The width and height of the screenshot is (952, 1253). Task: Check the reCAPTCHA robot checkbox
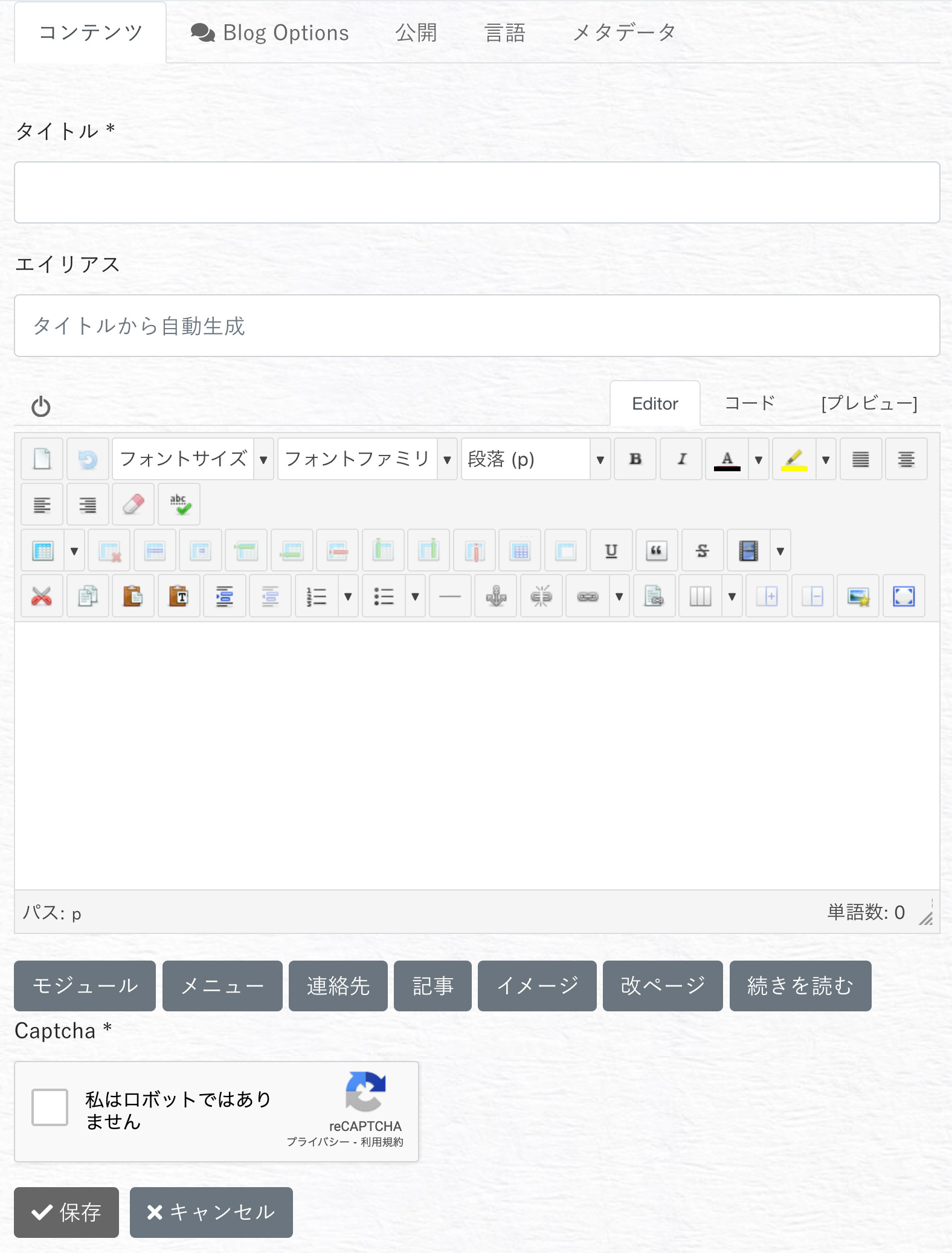tap(50, 1107)
